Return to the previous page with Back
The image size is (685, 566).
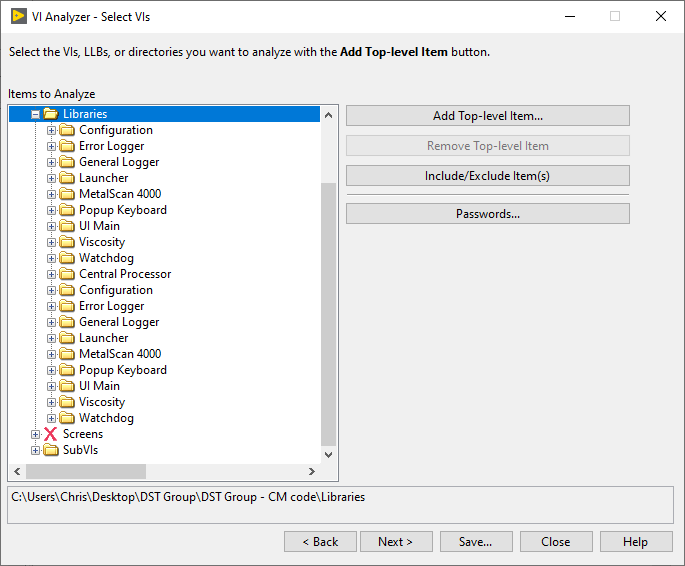pyautogui.click(x=320, y=542)
